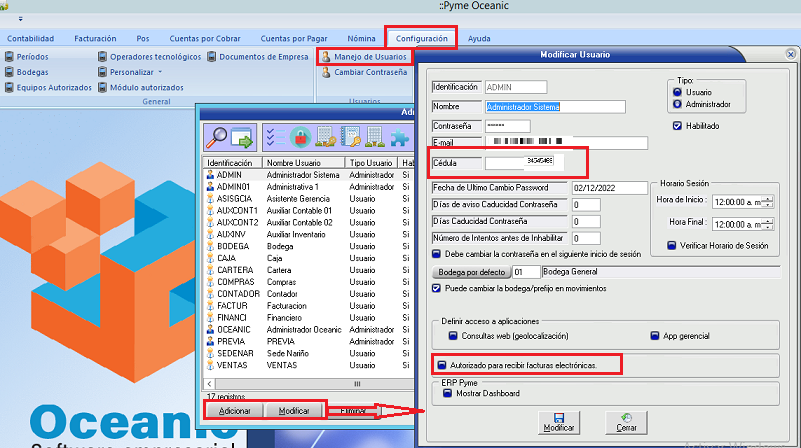The height and width of the screenshot is (448, 801).
Task: Select the Administrador type radio button
Action: 677,104
